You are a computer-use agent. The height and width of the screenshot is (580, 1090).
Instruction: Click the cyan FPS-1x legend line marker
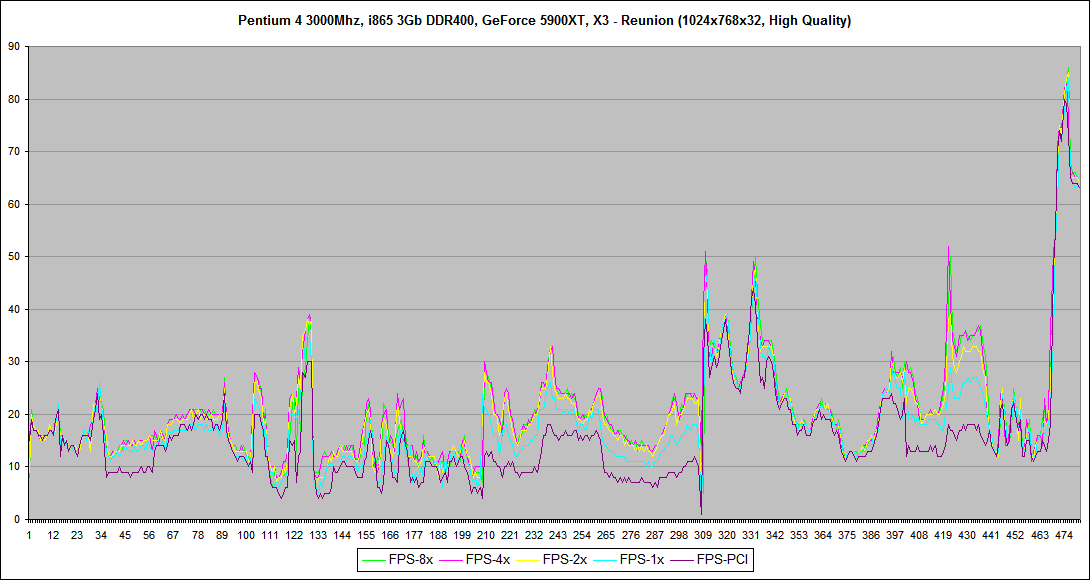click(x=603, y=559)
